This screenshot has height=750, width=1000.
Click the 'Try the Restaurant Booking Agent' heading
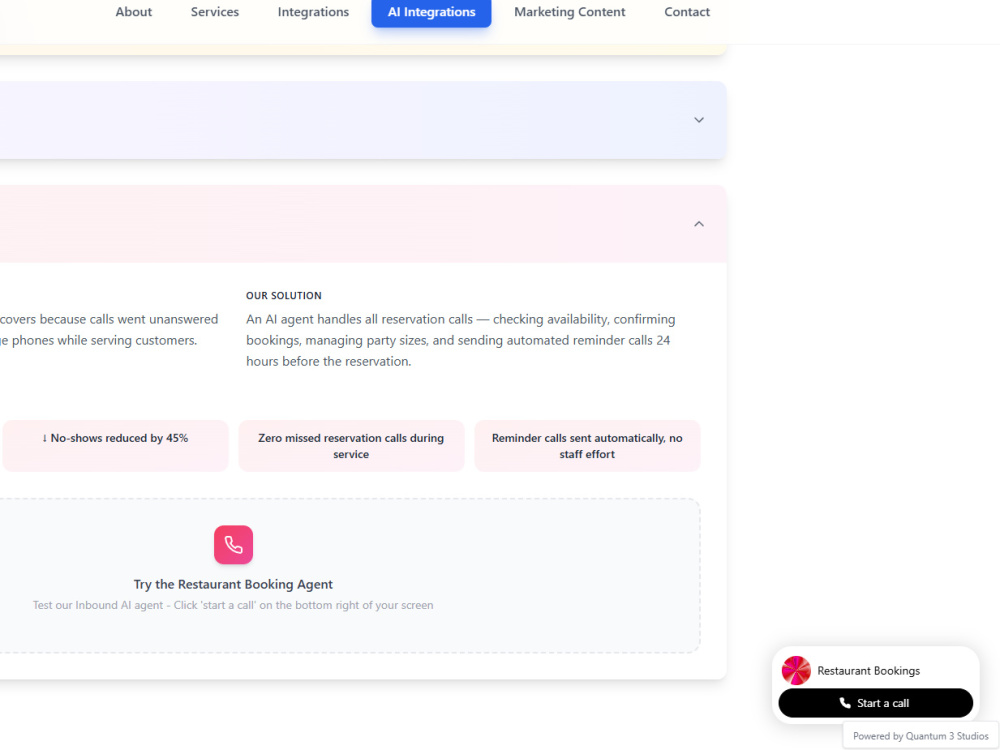tap(233, 584)
